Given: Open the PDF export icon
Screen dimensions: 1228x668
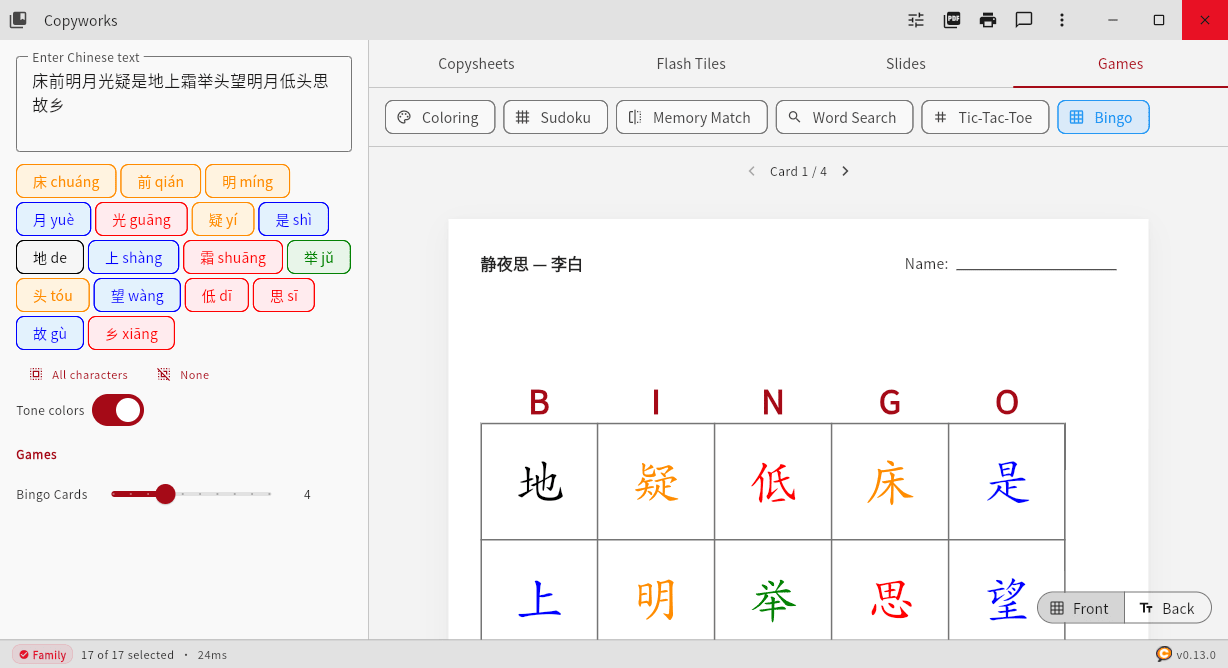Looking at the screenshot, I should pos(951,20).
